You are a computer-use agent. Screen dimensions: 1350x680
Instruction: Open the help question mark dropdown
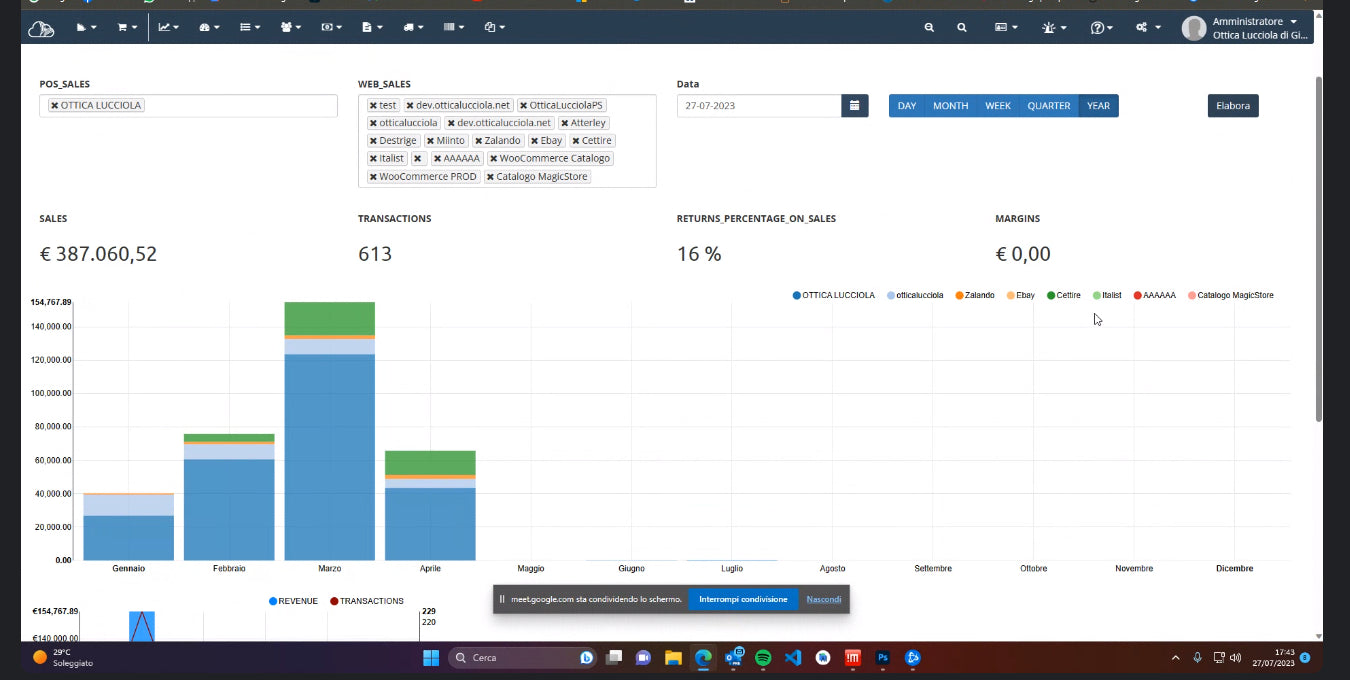click(1101, 28)
